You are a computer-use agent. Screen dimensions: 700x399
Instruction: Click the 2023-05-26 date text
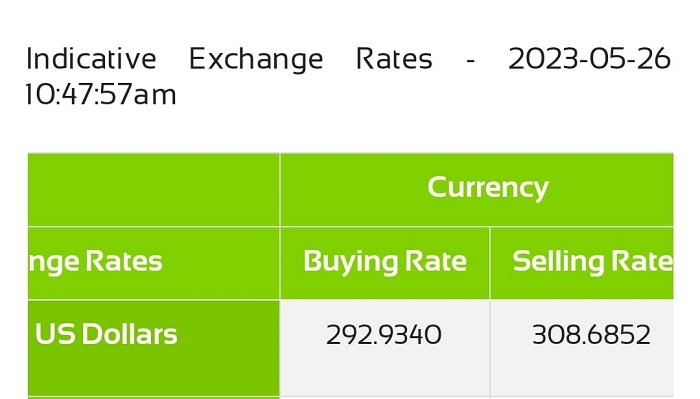[x=589, y=59]
